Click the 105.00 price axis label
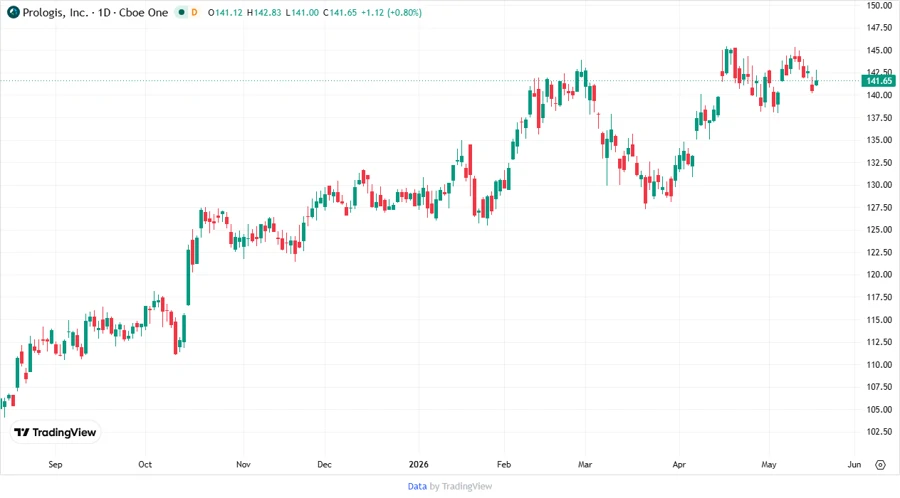The height and width of the screenshot is (498, 900). pyautogui.click(x=879, y=409)
